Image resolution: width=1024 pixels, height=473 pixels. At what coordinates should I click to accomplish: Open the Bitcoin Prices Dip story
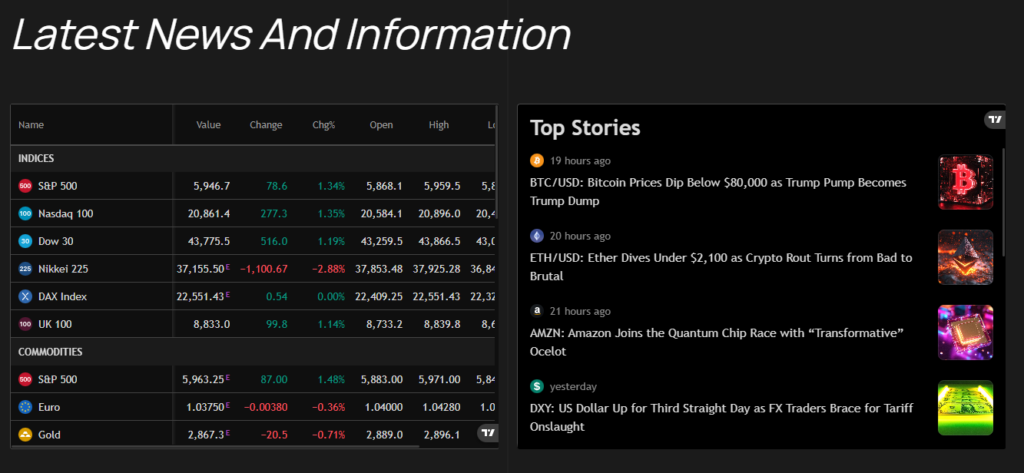(x=718, y=192)
